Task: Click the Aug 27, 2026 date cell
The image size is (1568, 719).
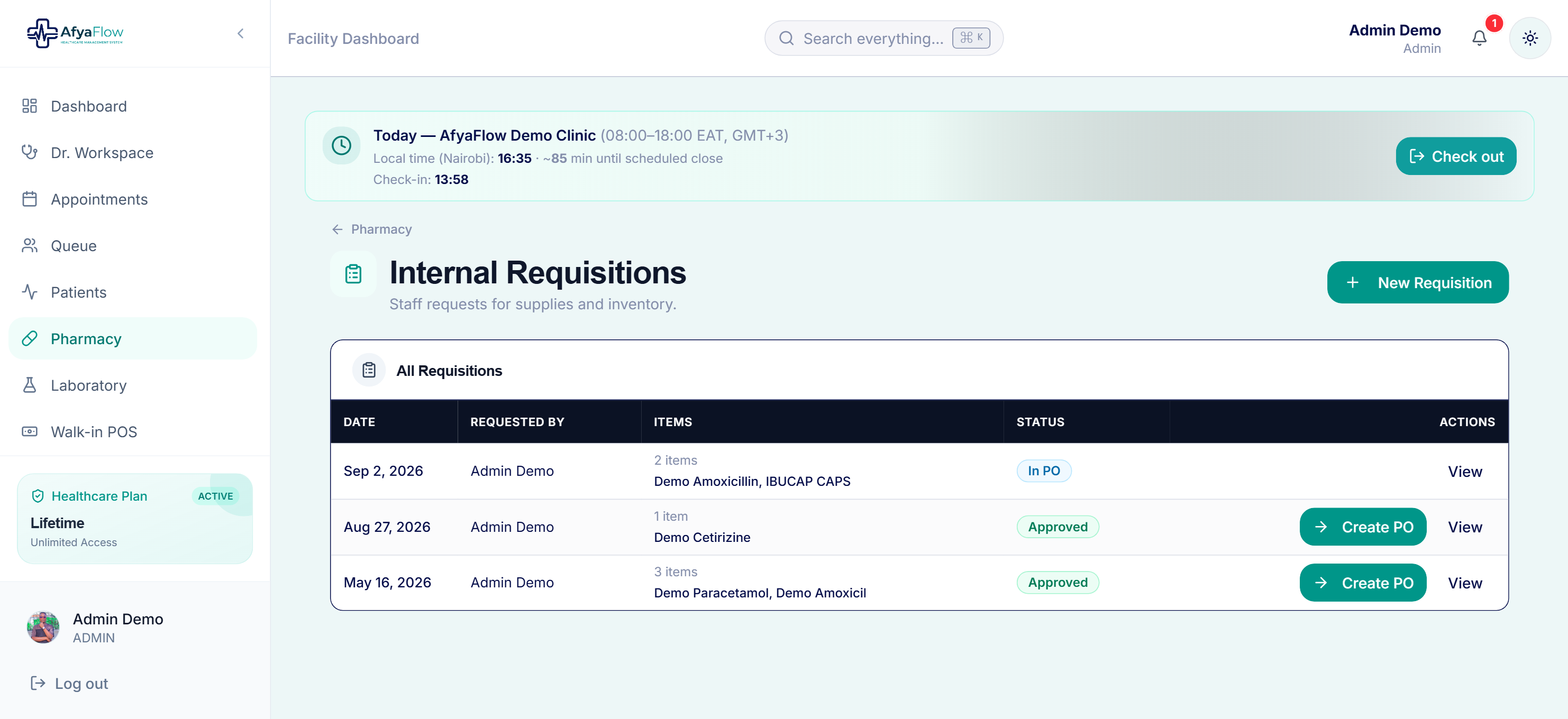Action: (x=387, y=527)
